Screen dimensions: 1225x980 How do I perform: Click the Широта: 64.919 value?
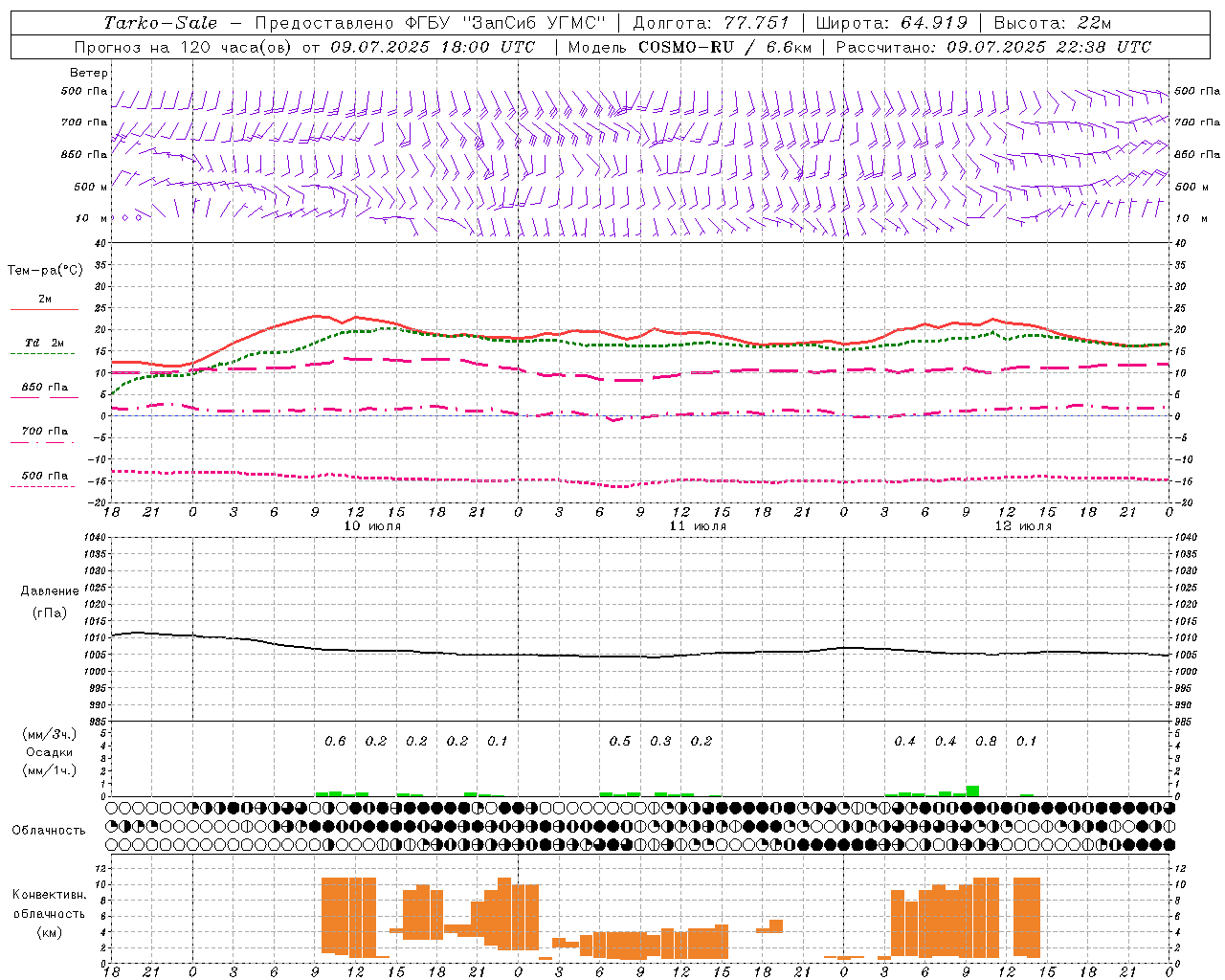pyautogui.click(x=892, y=23)
